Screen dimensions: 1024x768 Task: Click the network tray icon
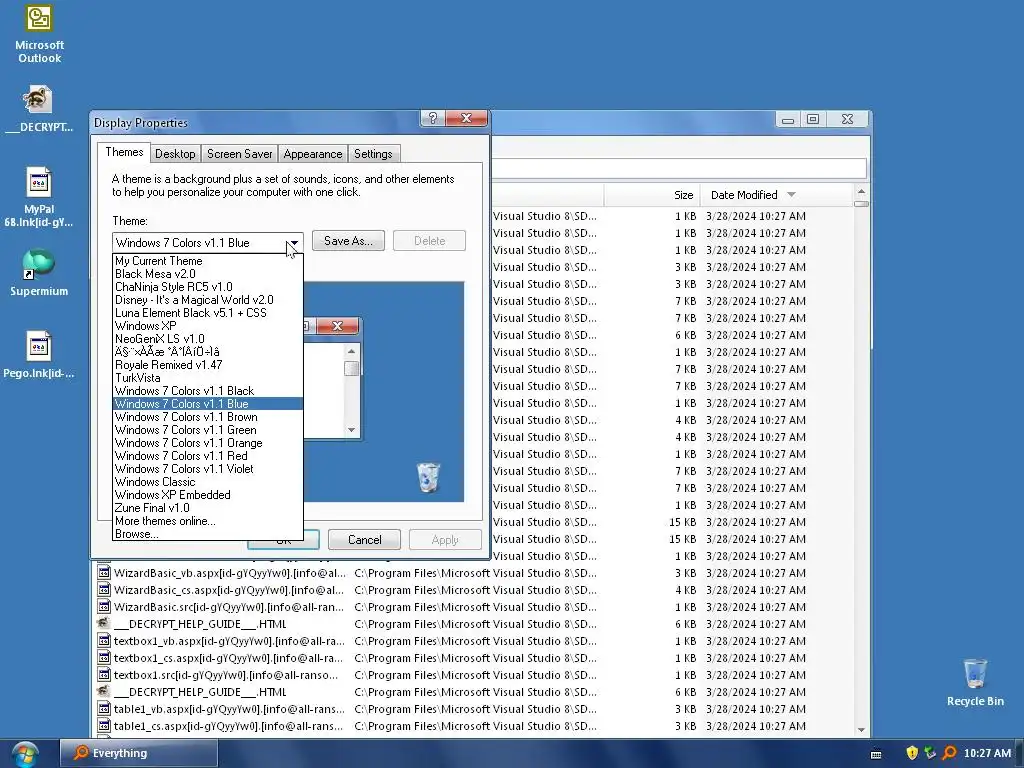point(930,753)
